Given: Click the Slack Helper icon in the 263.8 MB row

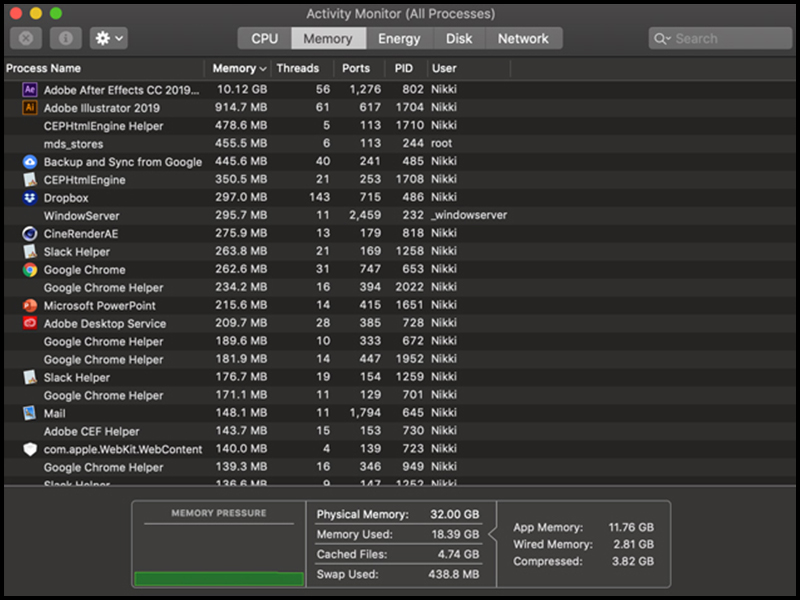Looking at the screenshot, I should [30, 252].
